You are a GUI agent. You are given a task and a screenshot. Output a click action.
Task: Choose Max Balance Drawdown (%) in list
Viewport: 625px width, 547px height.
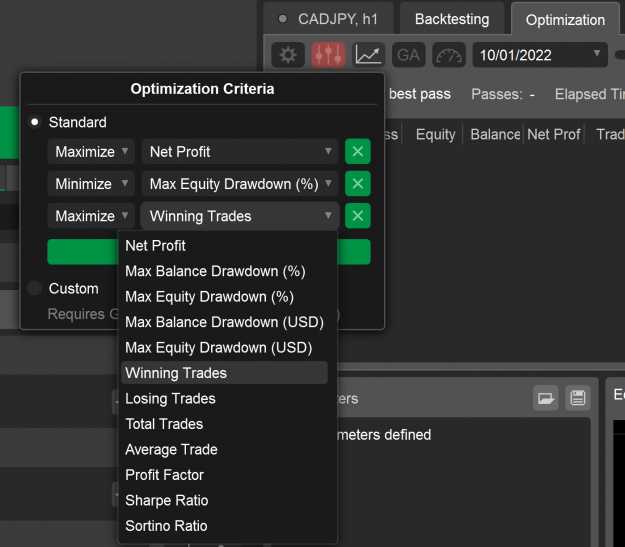(x=224, y=271)
